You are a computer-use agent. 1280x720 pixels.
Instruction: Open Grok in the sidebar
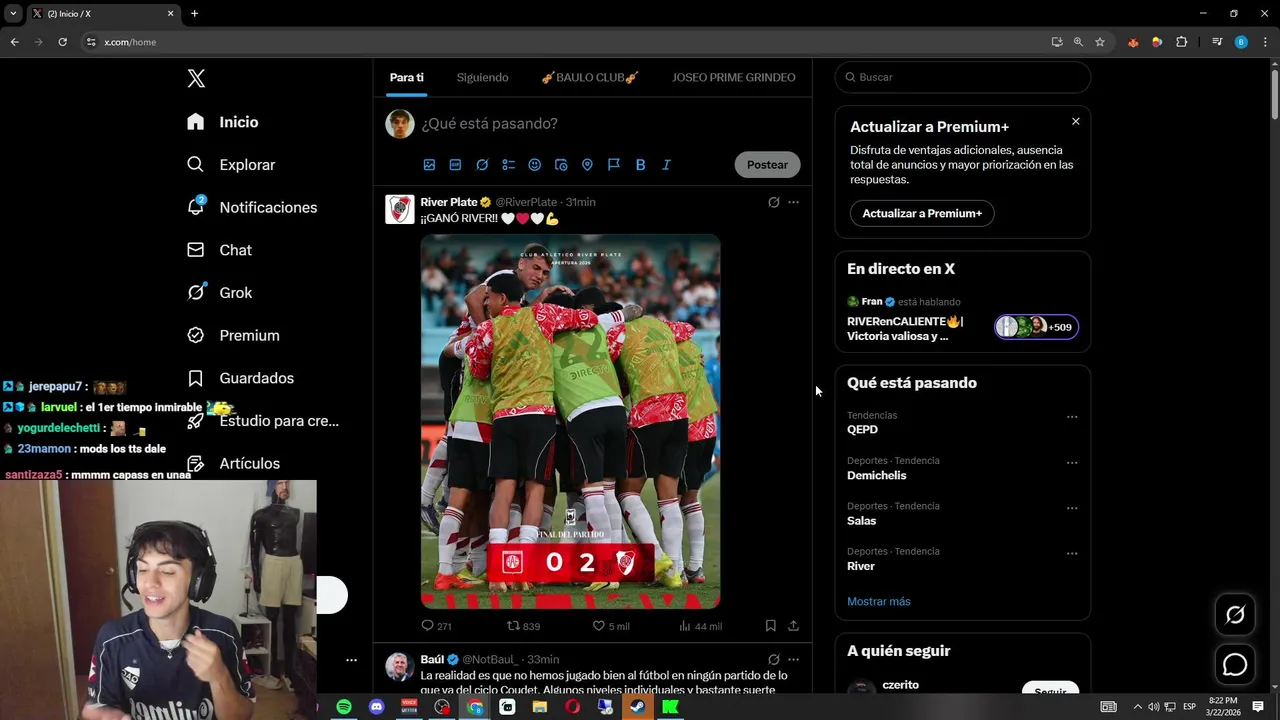pyautogui.click(x=219, y=293)
